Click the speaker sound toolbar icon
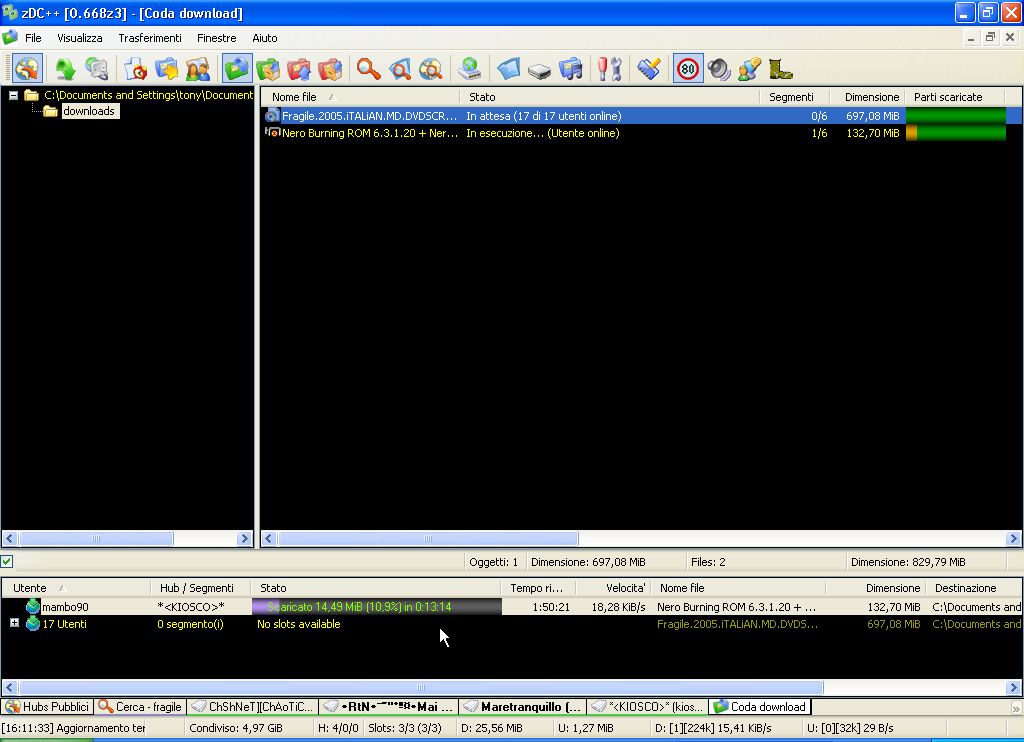This screenshot has width=1024, height=742. pyautogui.click(x=718, y=69)
